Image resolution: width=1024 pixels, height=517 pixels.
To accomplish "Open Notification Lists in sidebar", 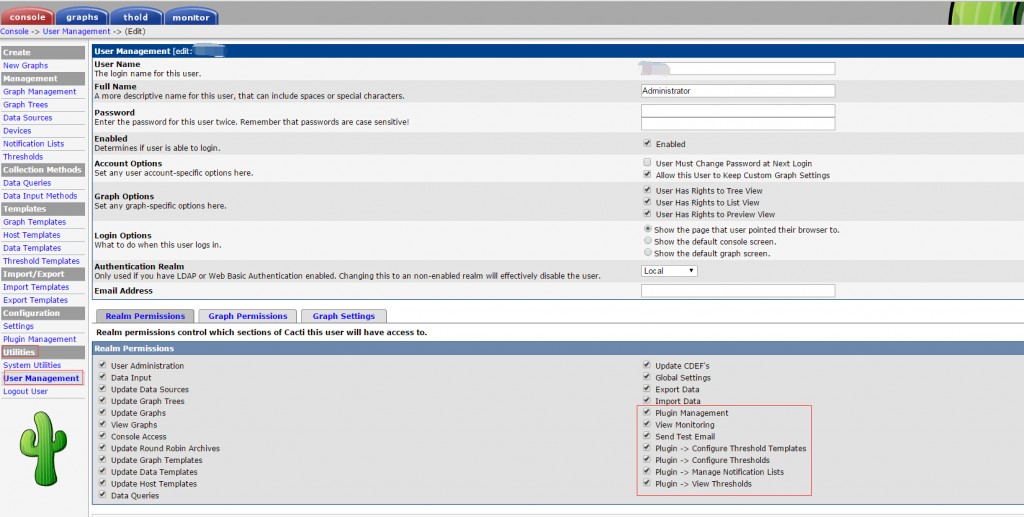I will click(x=33, y=144).
